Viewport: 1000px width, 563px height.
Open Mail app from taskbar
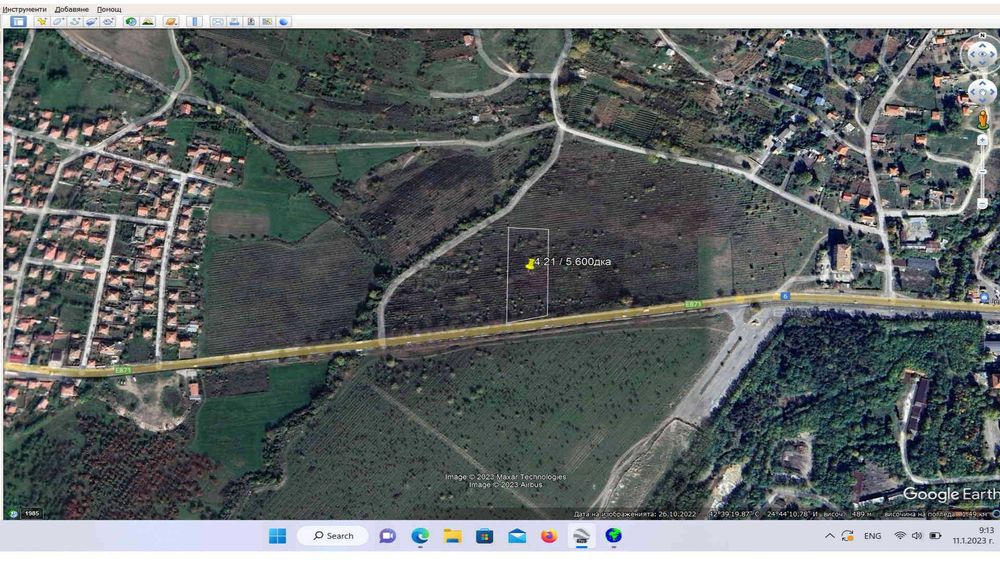[x=517, y=536]
